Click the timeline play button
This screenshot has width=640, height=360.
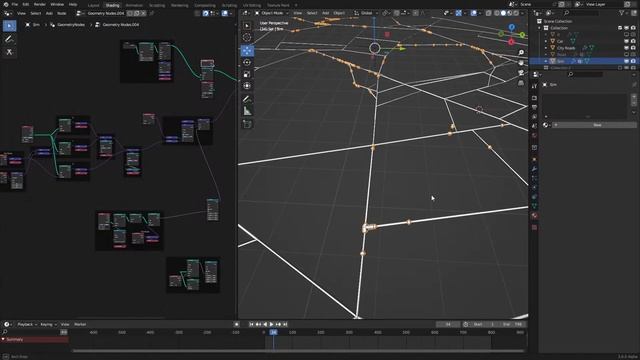(271, 324)
